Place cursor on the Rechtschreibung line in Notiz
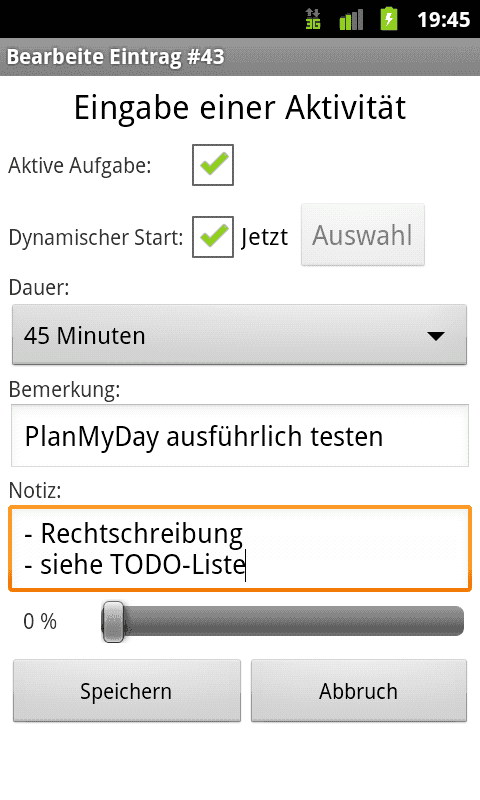Viewport: 480px width, 800px height. pyautogui.click(x=134, y=534)
